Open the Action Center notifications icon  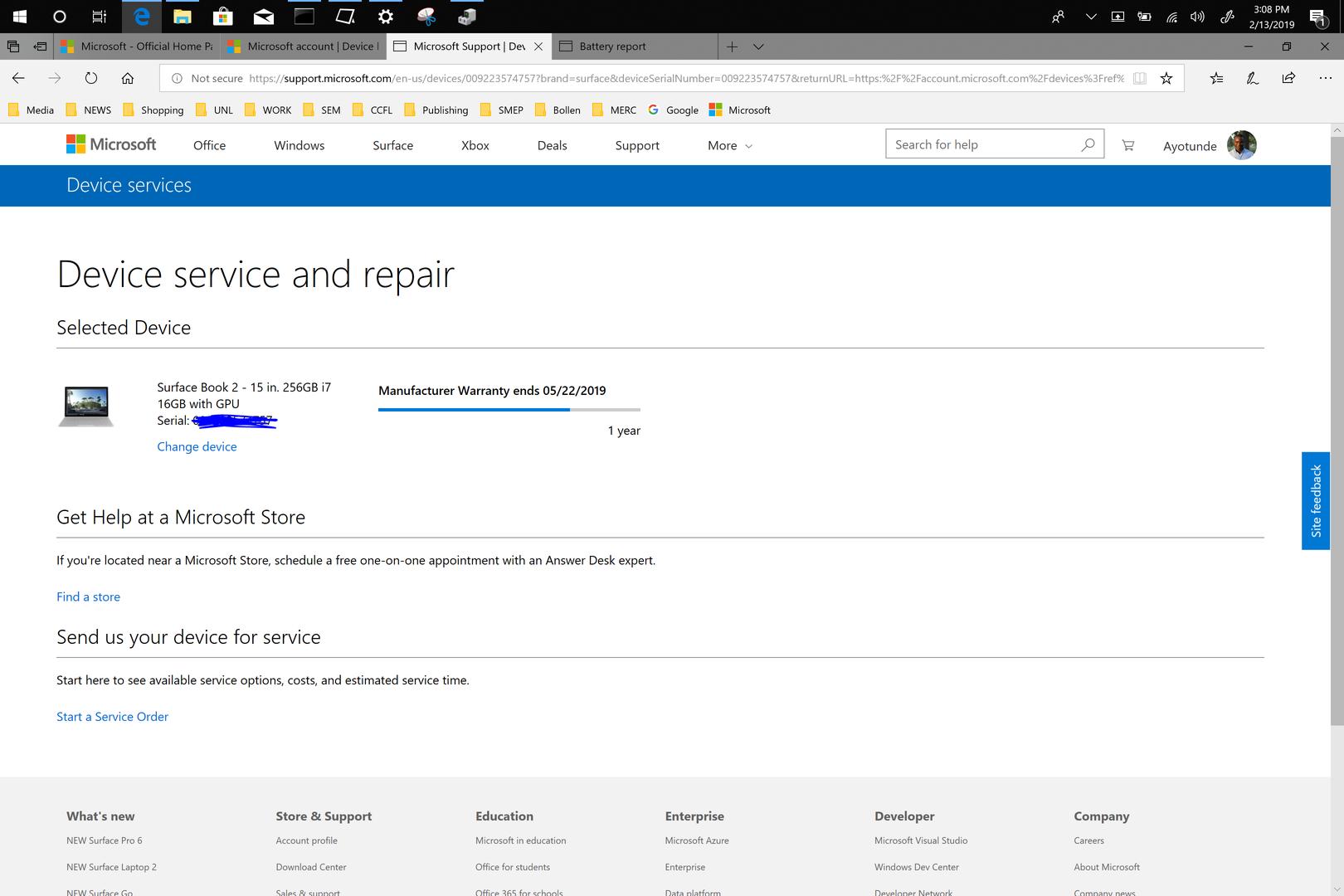click(1317, 17)
